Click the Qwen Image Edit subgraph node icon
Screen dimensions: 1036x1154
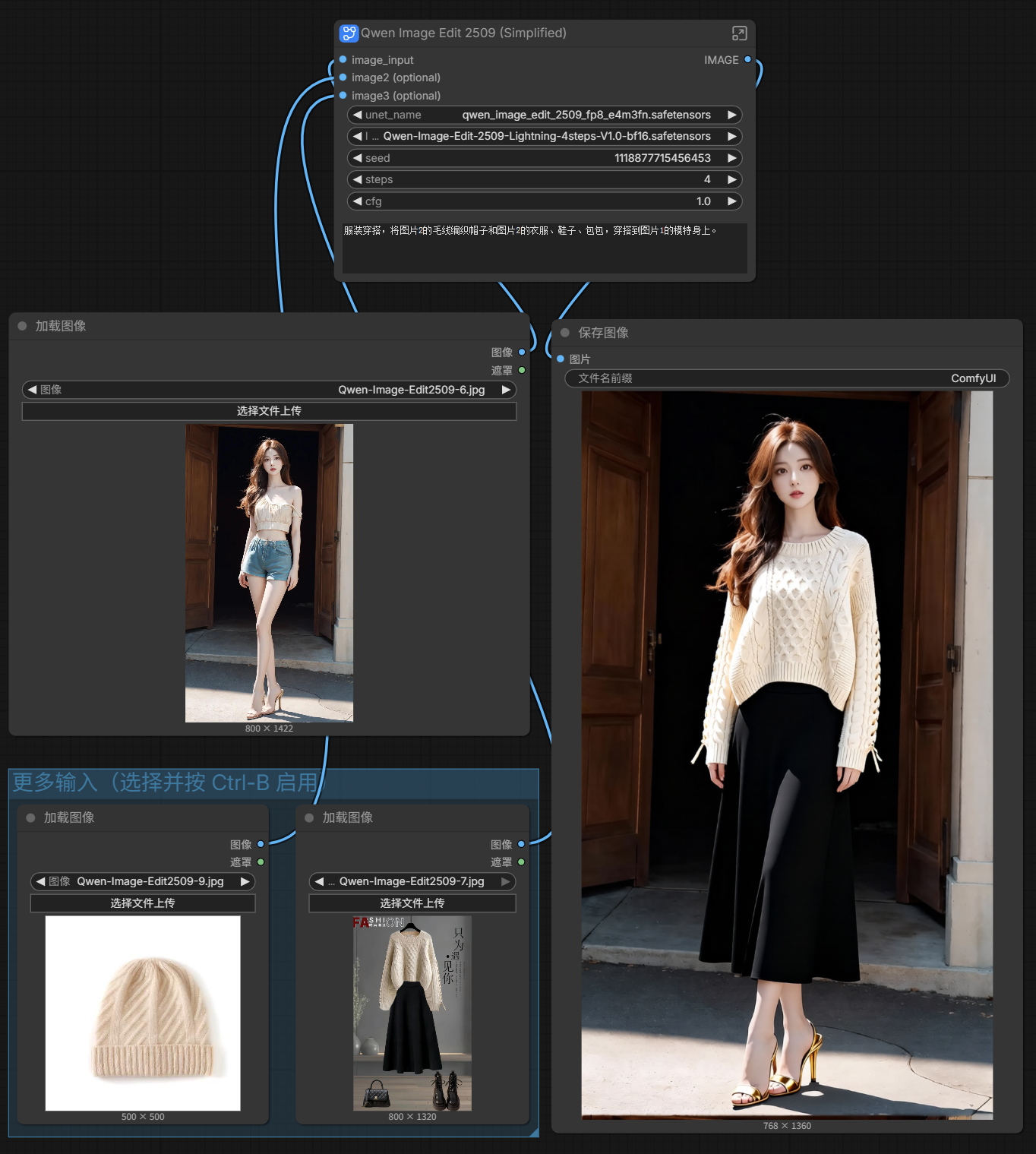[349, 33]
